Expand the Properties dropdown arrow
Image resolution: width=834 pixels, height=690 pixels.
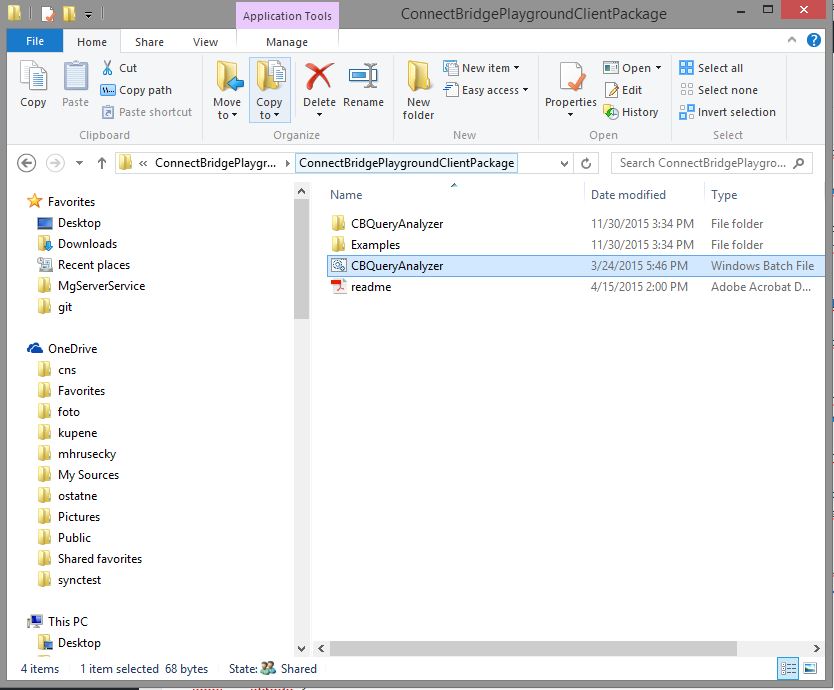click(x=570, y=114)
